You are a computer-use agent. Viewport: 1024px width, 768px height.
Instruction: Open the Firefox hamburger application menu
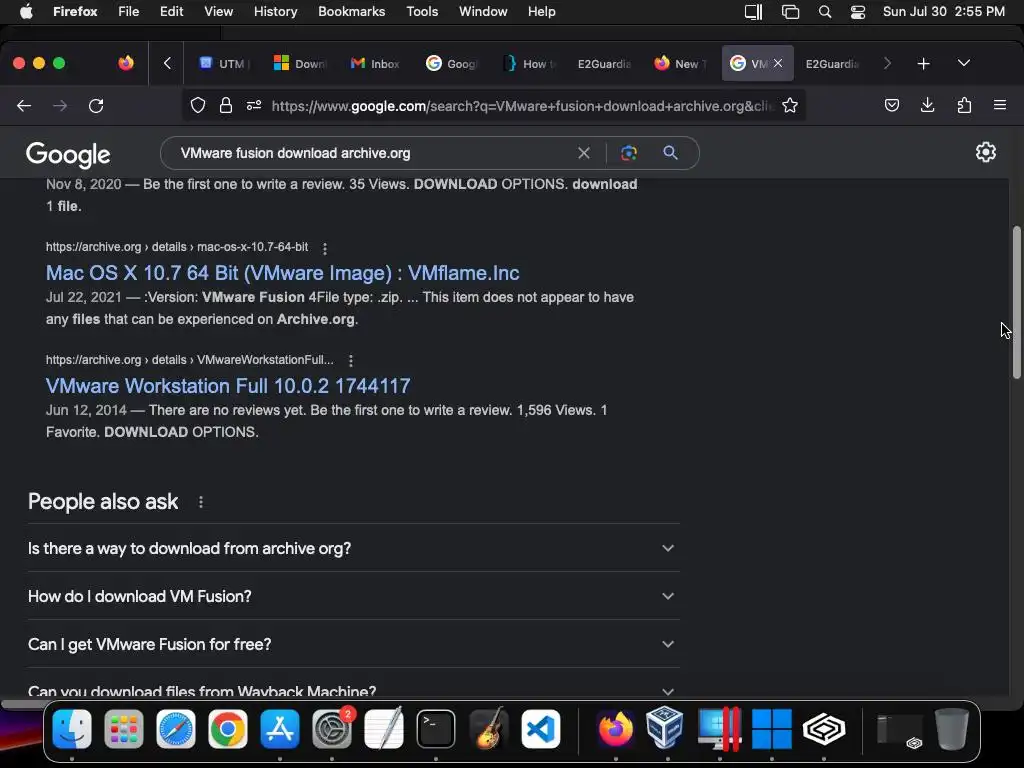tap(1000, 105)
